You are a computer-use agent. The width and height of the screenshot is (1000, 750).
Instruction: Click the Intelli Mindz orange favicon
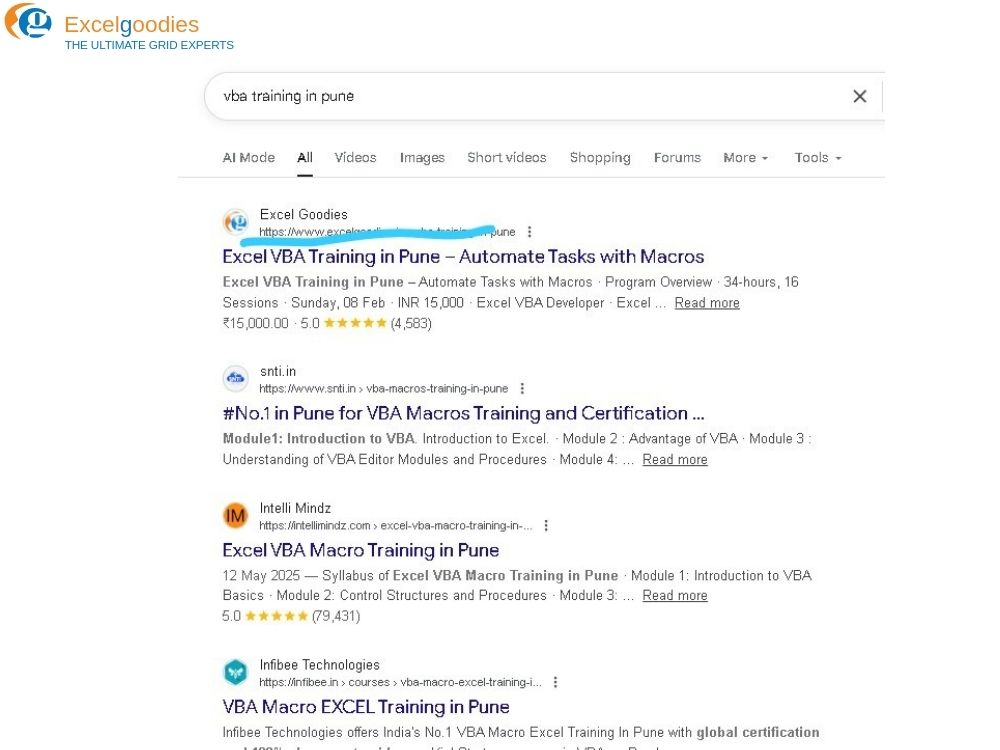click(x=235, y=516)
